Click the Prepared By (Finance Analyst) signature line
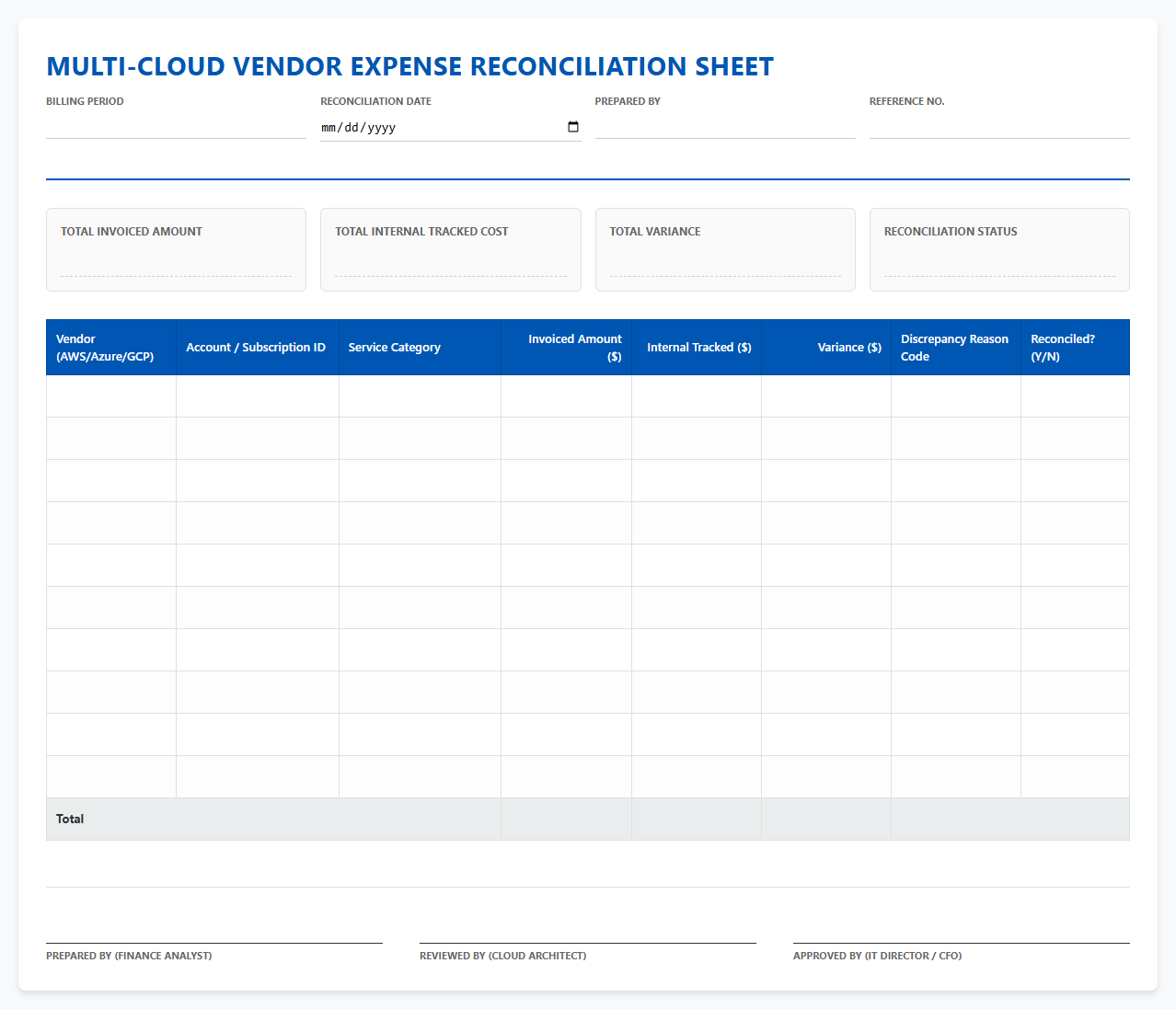 click(214, 943)
